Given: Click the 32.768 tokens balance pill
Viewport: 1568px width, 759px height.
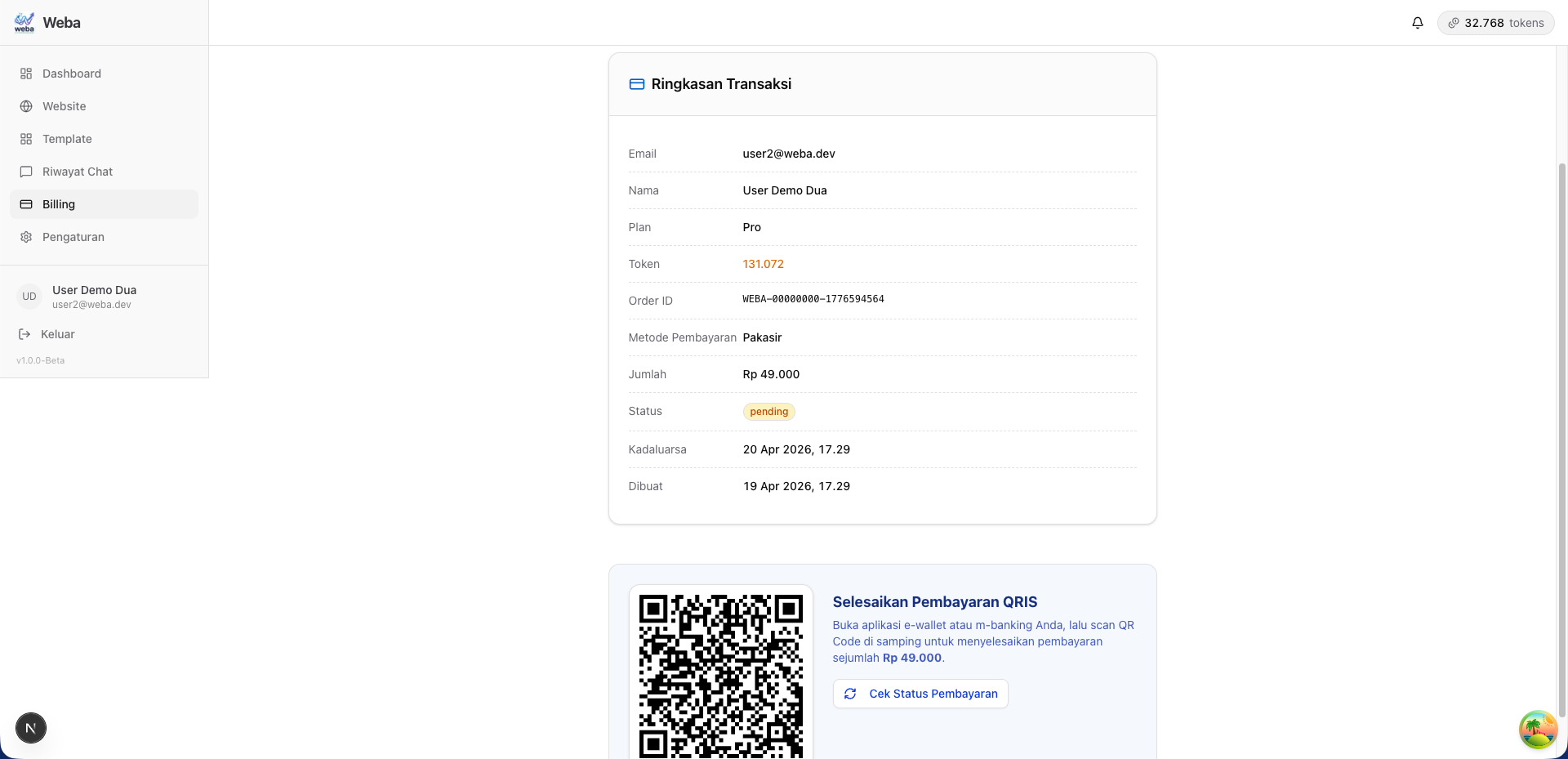Looking at the screenshot, I should point(1496,23).
